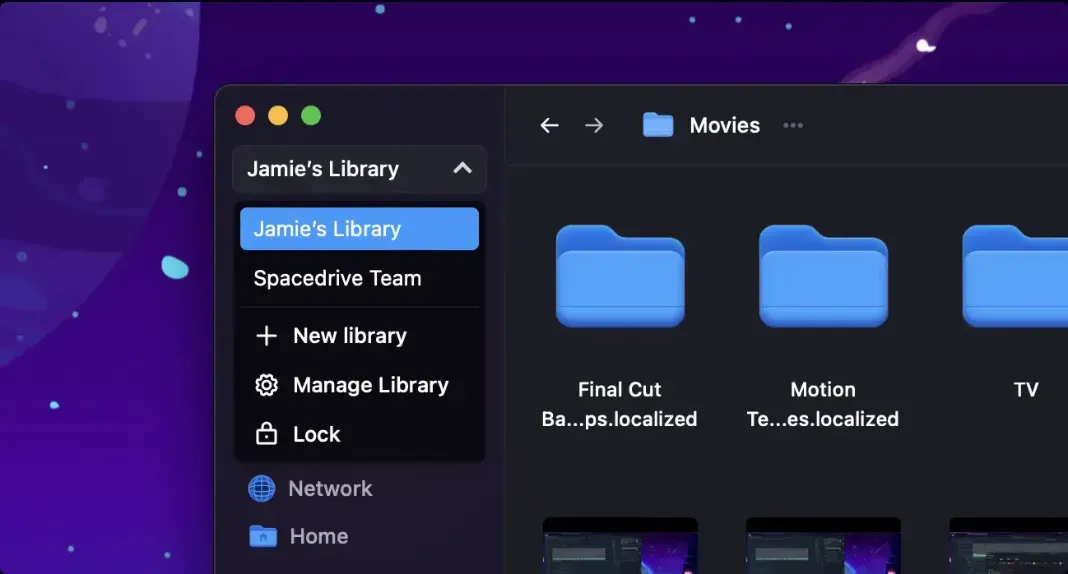
Task: Go forward with the right arrow
Action: [x=594, y=125]
